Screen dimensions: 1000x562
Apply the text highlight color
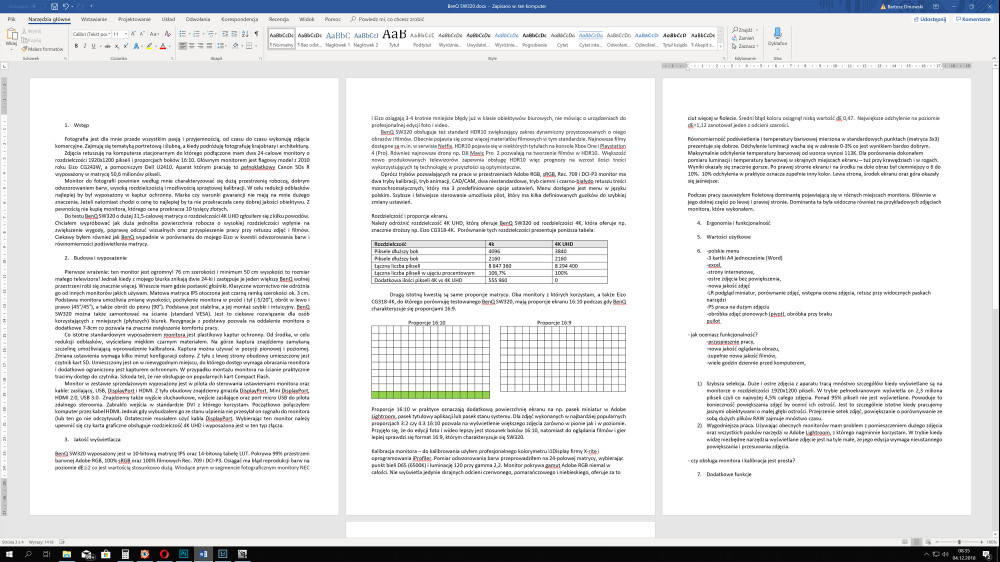(149, 46)
